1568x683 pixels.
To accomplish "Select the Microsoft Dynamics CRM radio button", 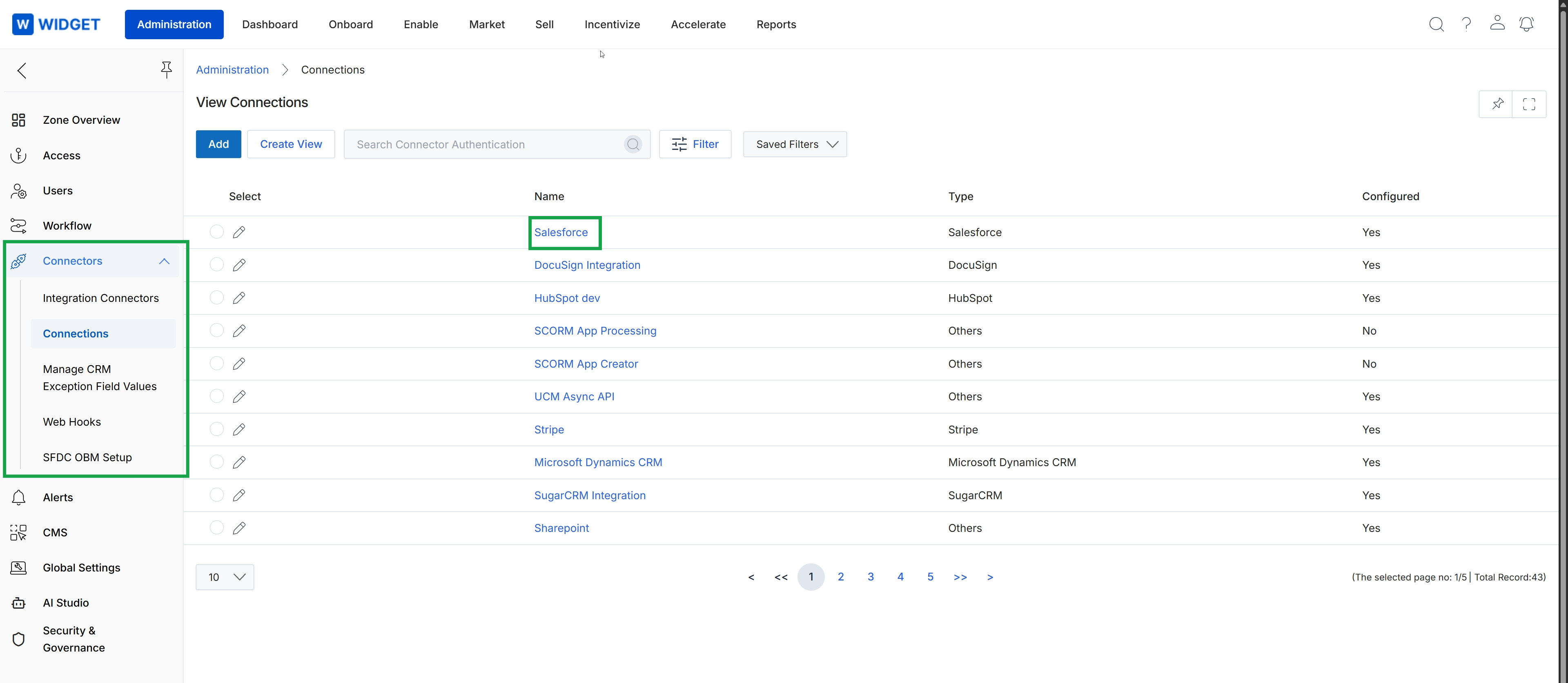I will point(217,462).
